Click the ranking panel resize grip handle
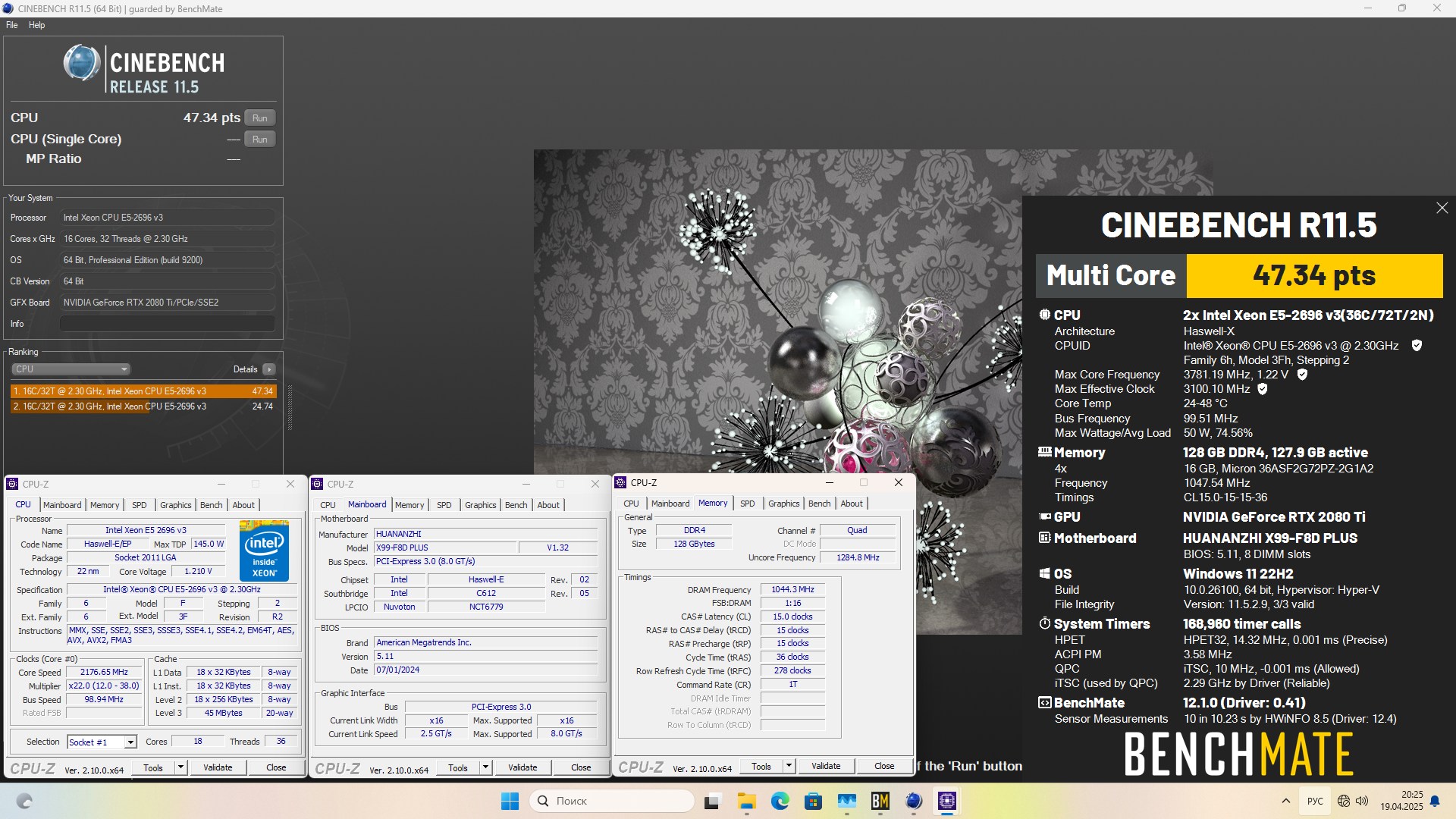Image resolution: width=1456 pixels, height=819 pixels. 290,407
